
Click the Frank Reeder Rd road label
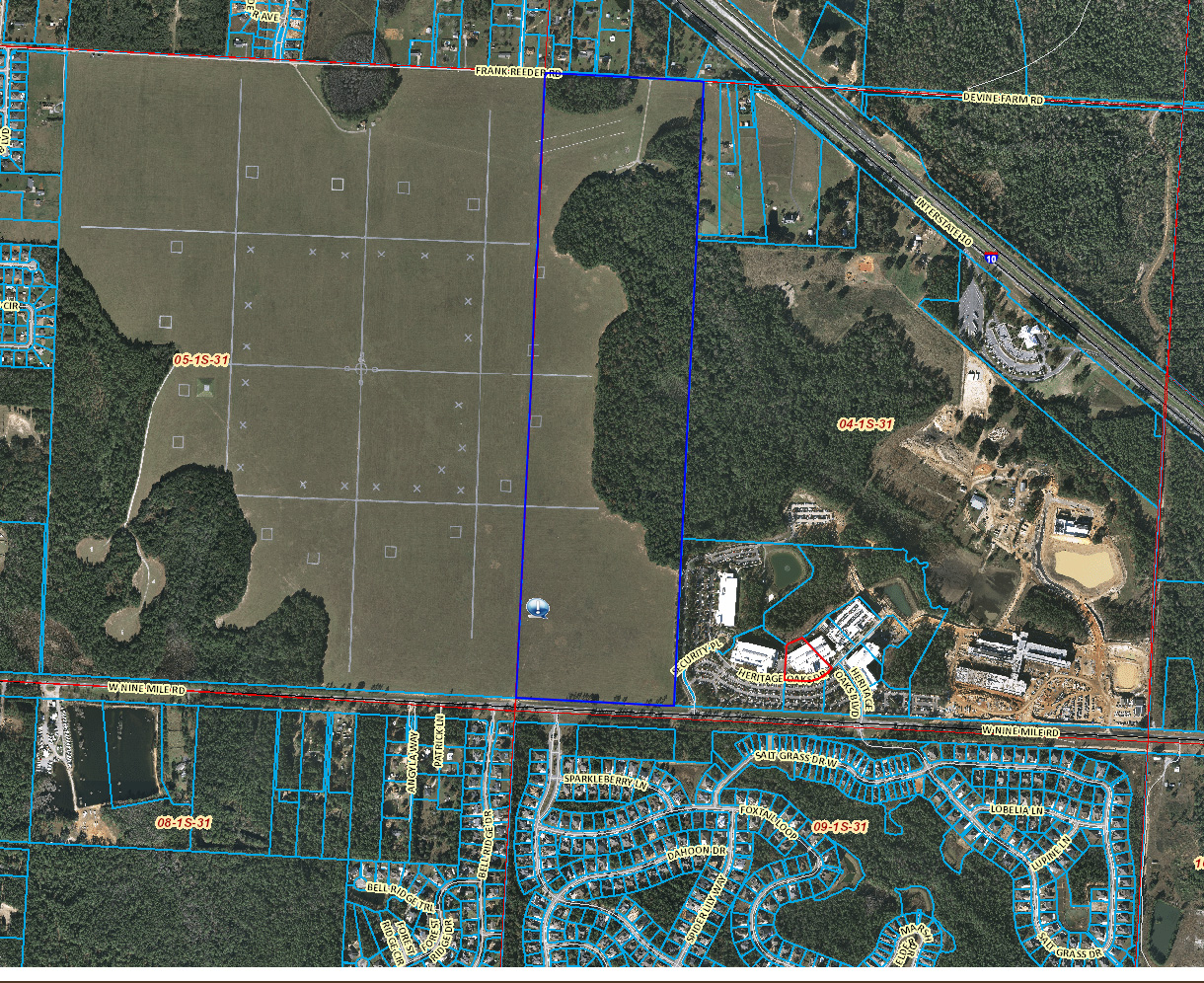(517, 72)
